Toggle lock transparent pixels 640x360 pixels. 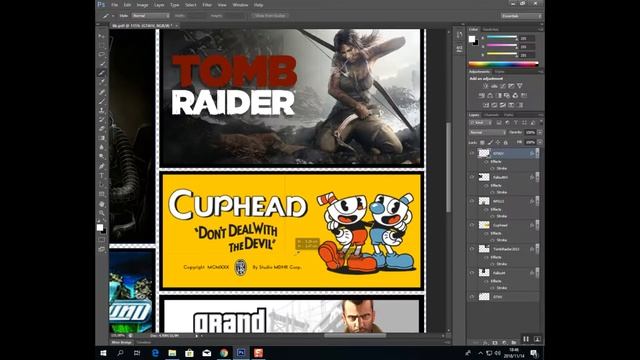coord(482,142)
